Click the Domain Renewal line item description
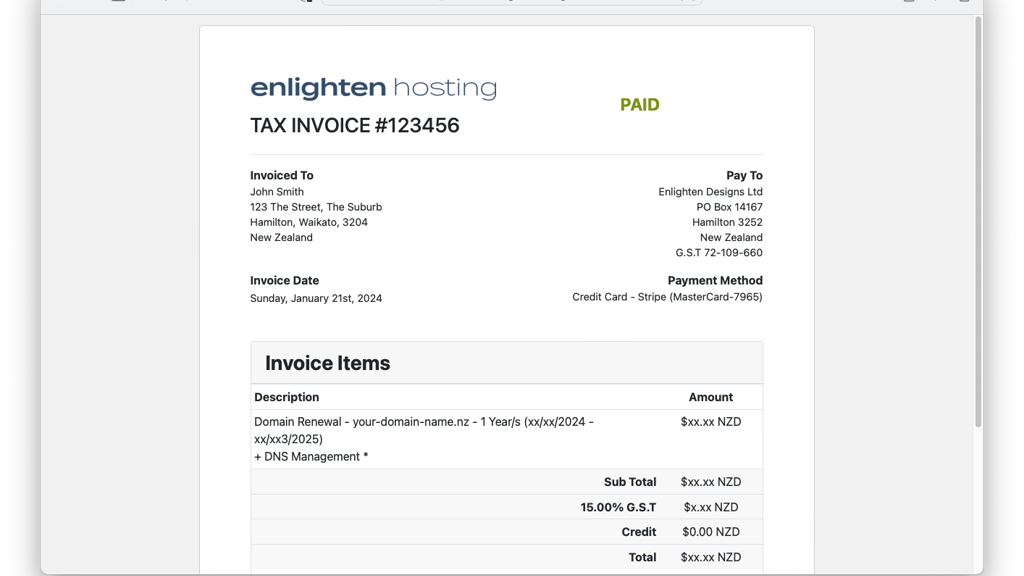This screenshot has height=576, width=1024. click(x=423, y=430)
